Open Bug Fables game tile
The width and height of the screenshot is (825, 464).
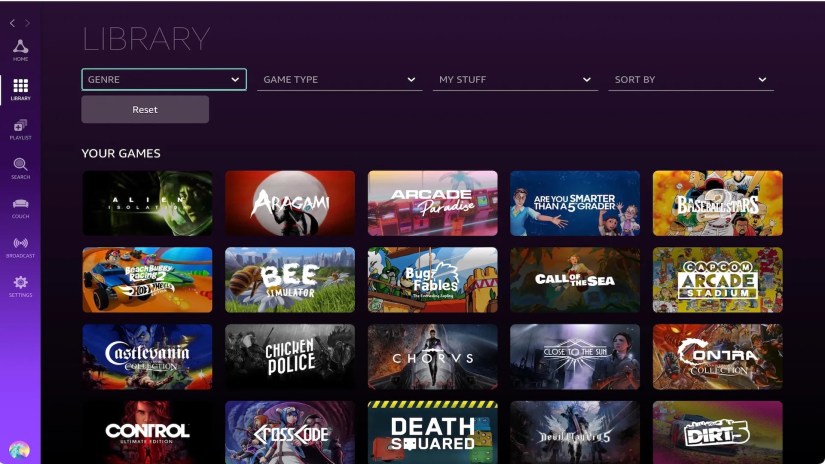432,280
